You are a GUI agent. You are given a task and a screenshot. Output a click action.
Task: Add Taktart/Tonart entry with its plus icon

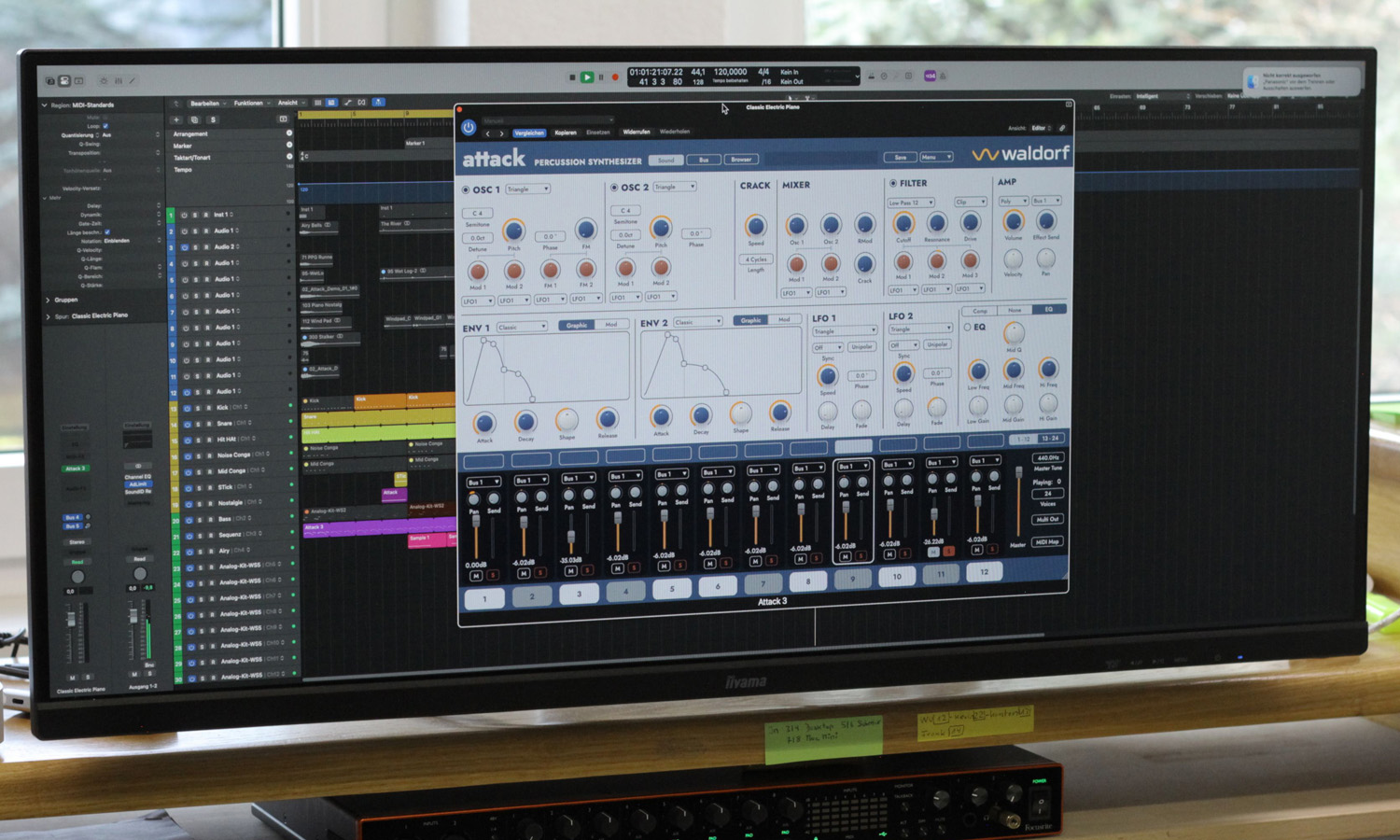[x=288, y=158]
